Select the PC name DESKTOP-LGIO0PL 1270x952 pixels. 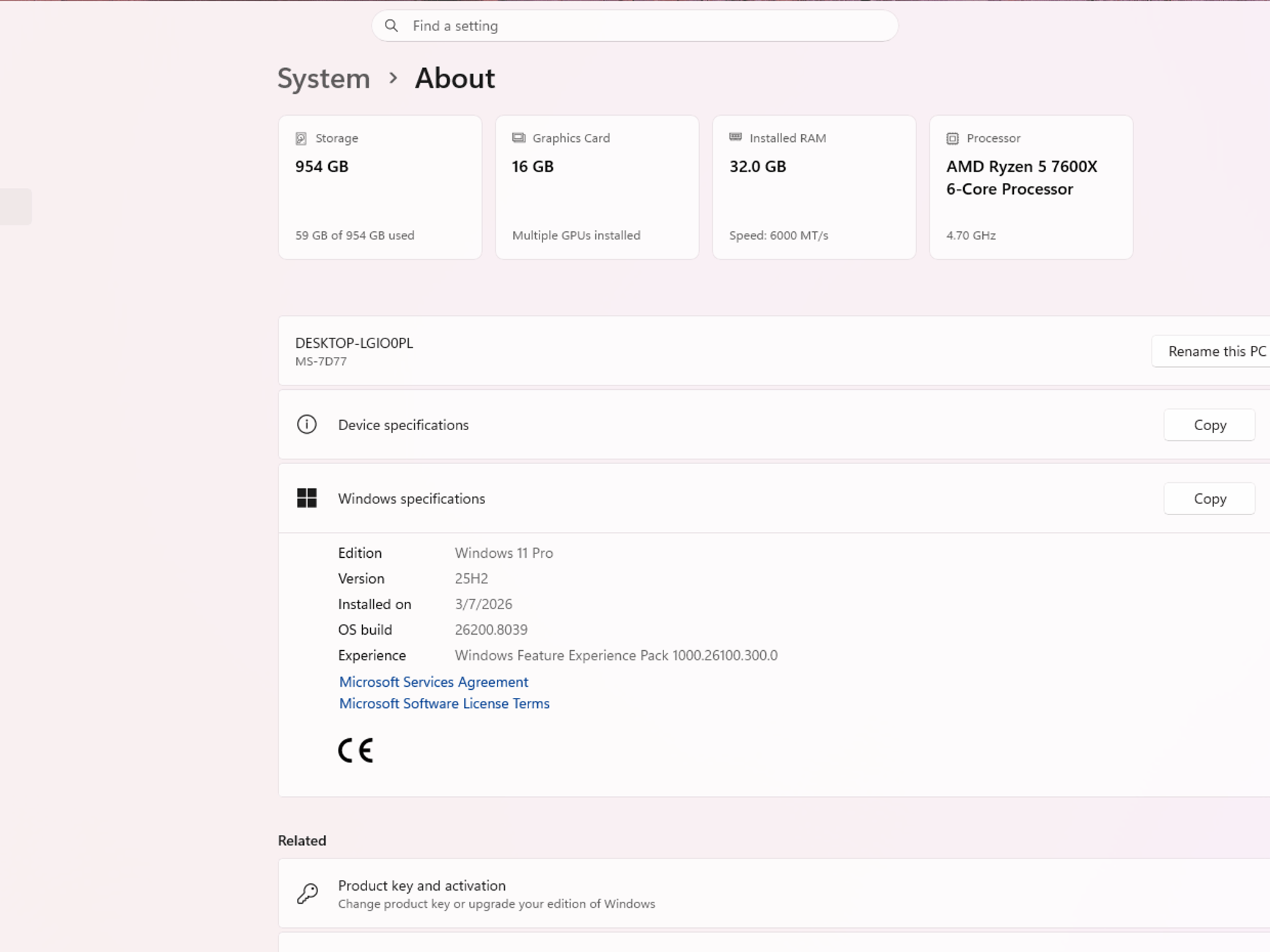(354, 343)
